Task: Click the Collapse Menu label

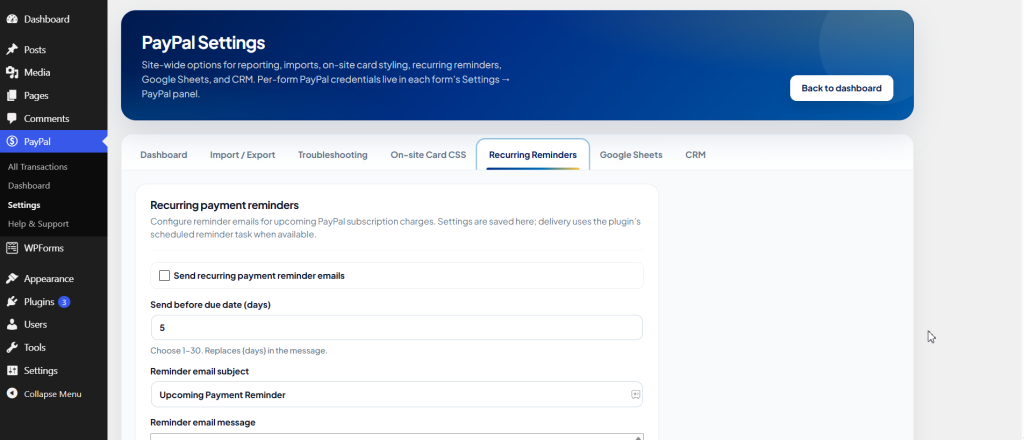Action: pos(52,394)
